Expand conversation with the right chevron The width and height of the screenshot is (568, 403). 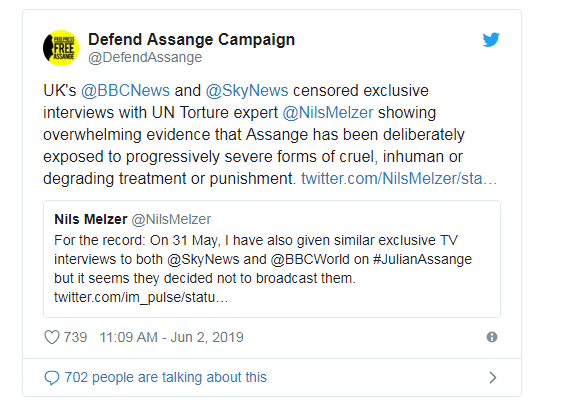point(493,378)
